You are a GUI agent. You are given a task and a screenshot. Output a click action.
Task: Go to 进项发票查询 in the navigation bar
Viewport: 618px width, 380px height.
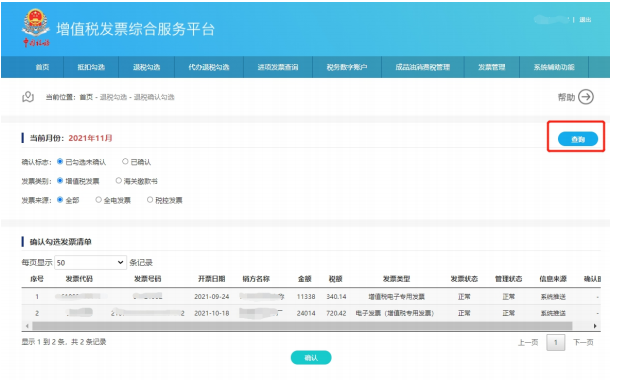tap(278, 67)
